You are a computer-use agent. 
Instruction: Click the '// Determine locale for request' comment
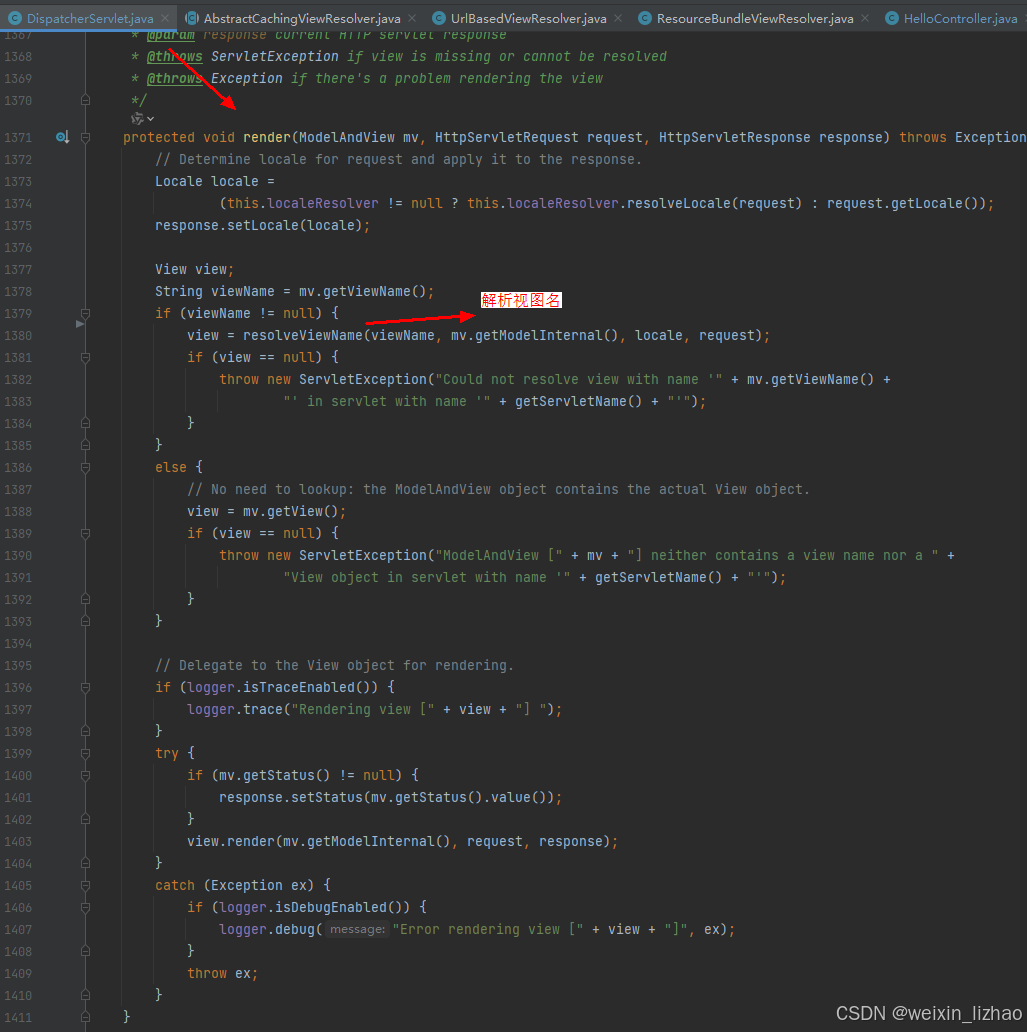398,159
